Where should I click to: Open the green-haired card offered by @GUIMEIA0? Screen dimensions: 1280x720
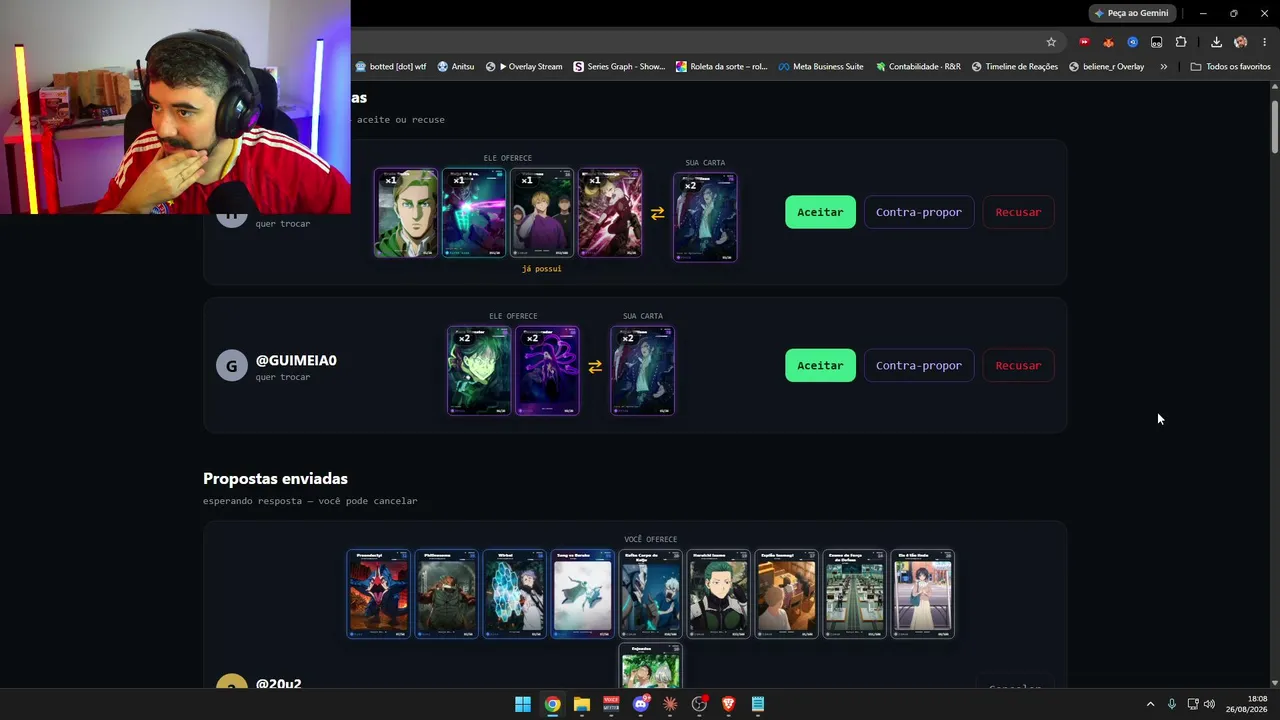click(x=479, y=370)
